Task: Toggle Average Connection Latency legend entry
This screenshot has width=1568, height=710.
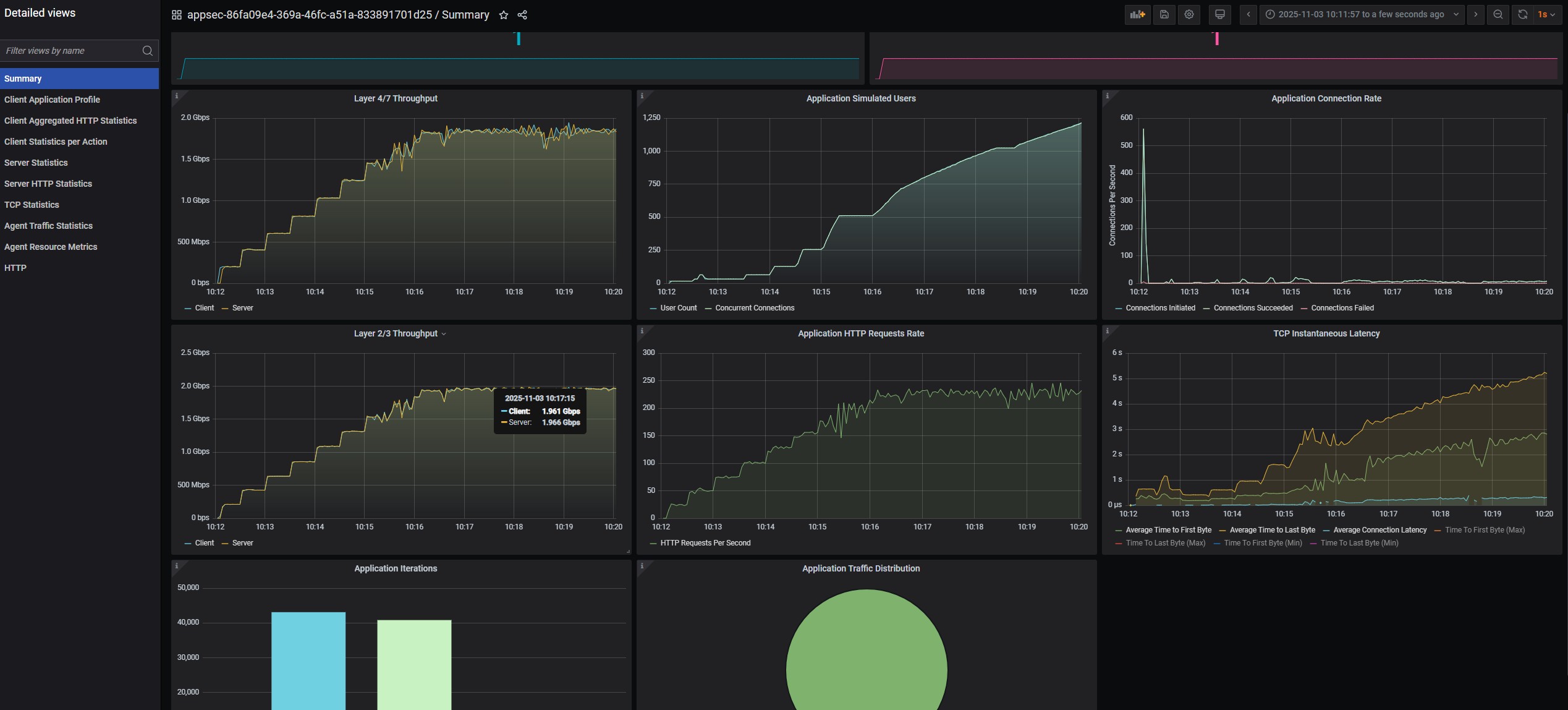Action: 1379,530
